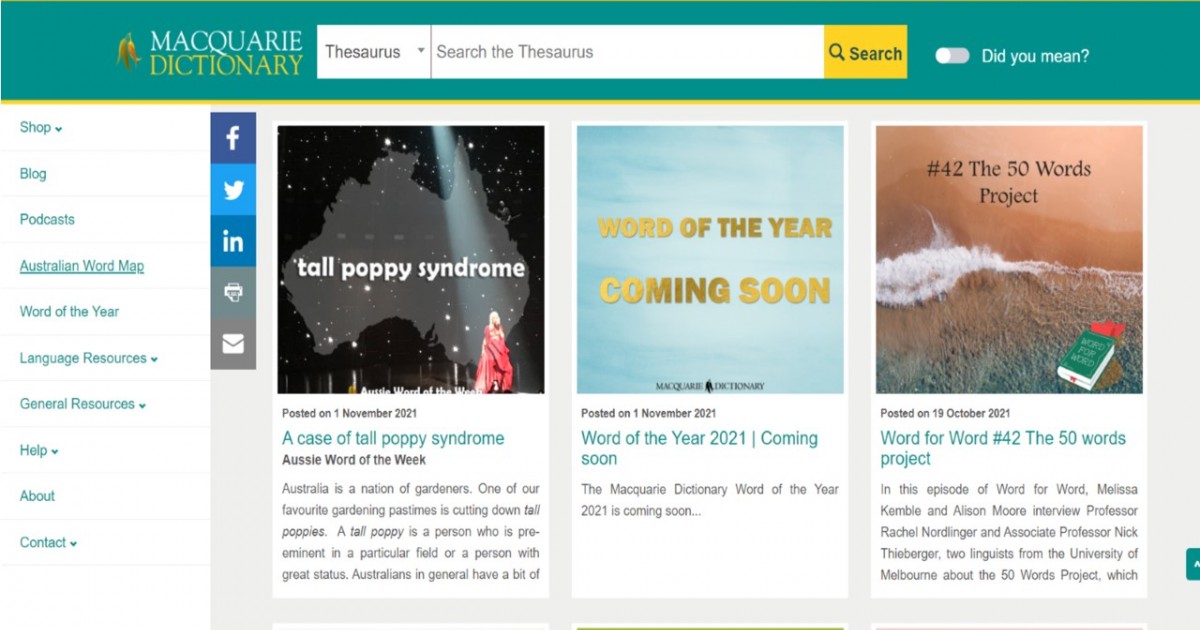Click the 'Macquarie Dictionary Word of the Year 2021 is coming soon' excerpt
1200x630 pixels.
pyautogui.click(x=710, y=500)
